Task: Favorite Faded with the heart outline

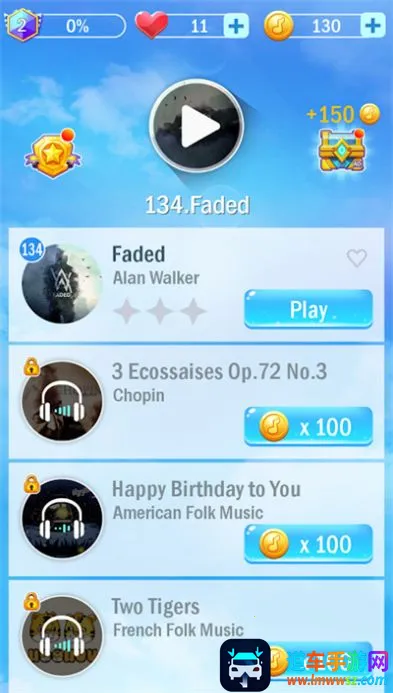Action: (357, 258)
